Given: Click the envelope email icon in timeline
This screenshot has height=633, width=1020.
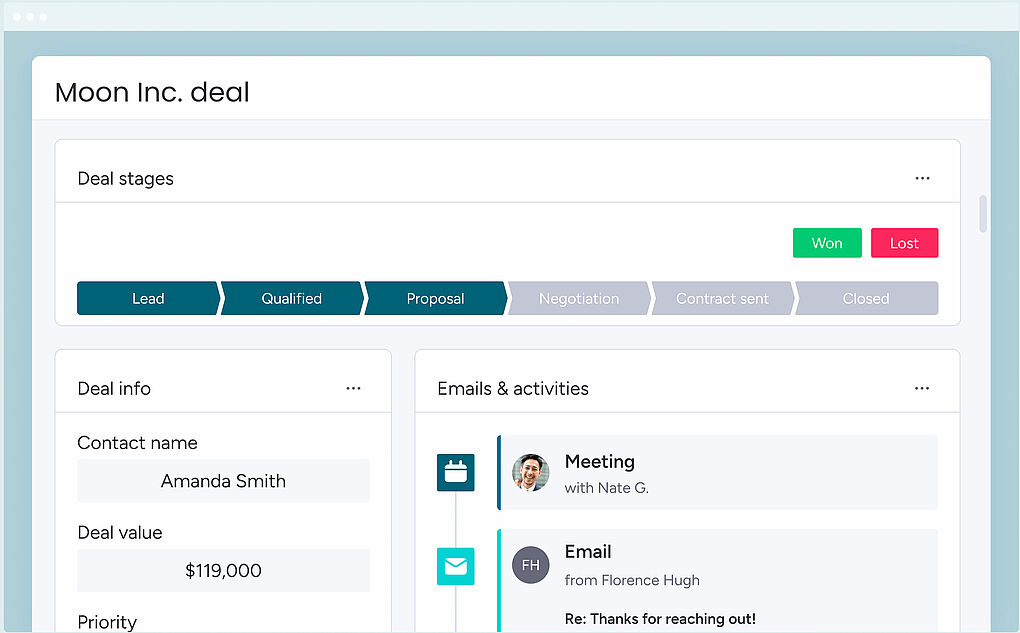Looking at the screenshot, I should point(456,566).
